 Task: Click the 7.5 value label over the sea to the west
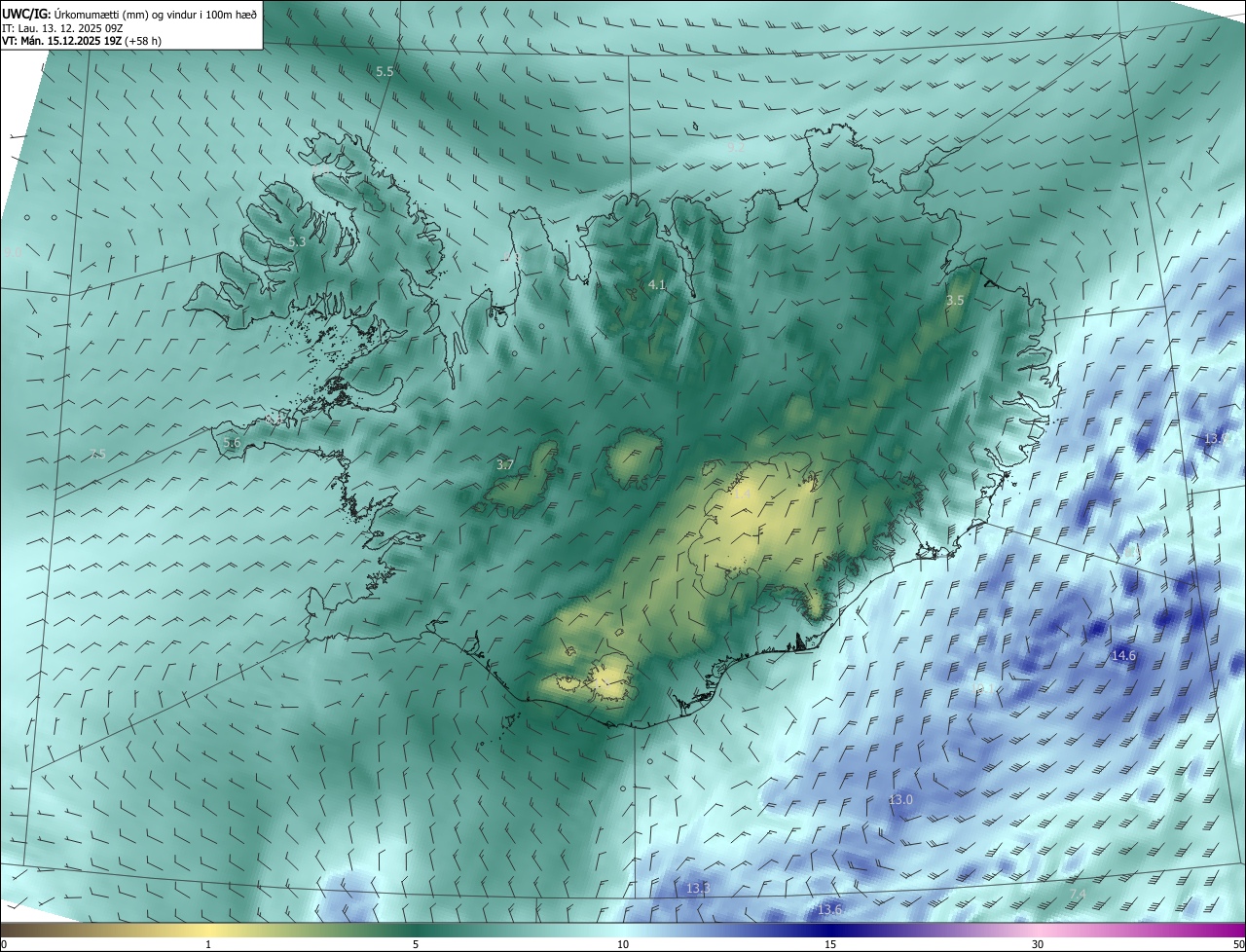[96, 455]
